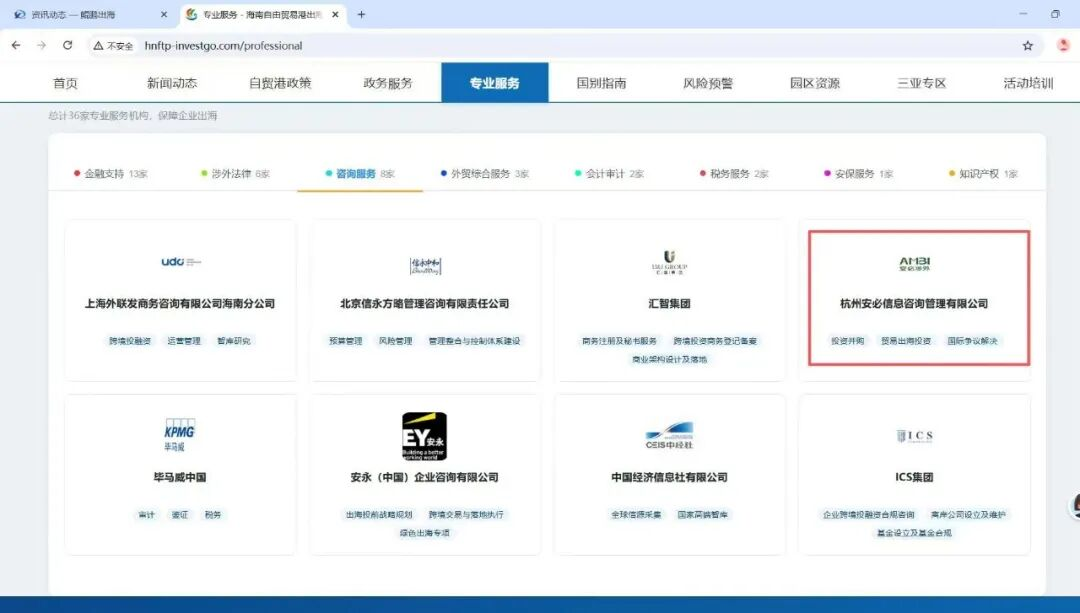
Task: Click the 商业架构设计及落地 tag
Action: coord(669,359)
